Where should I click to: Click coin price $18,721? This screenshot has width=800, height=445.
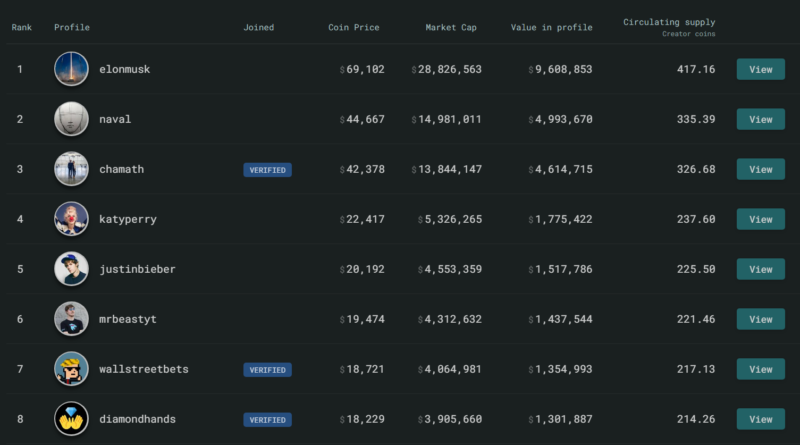(x=362, y=369)
